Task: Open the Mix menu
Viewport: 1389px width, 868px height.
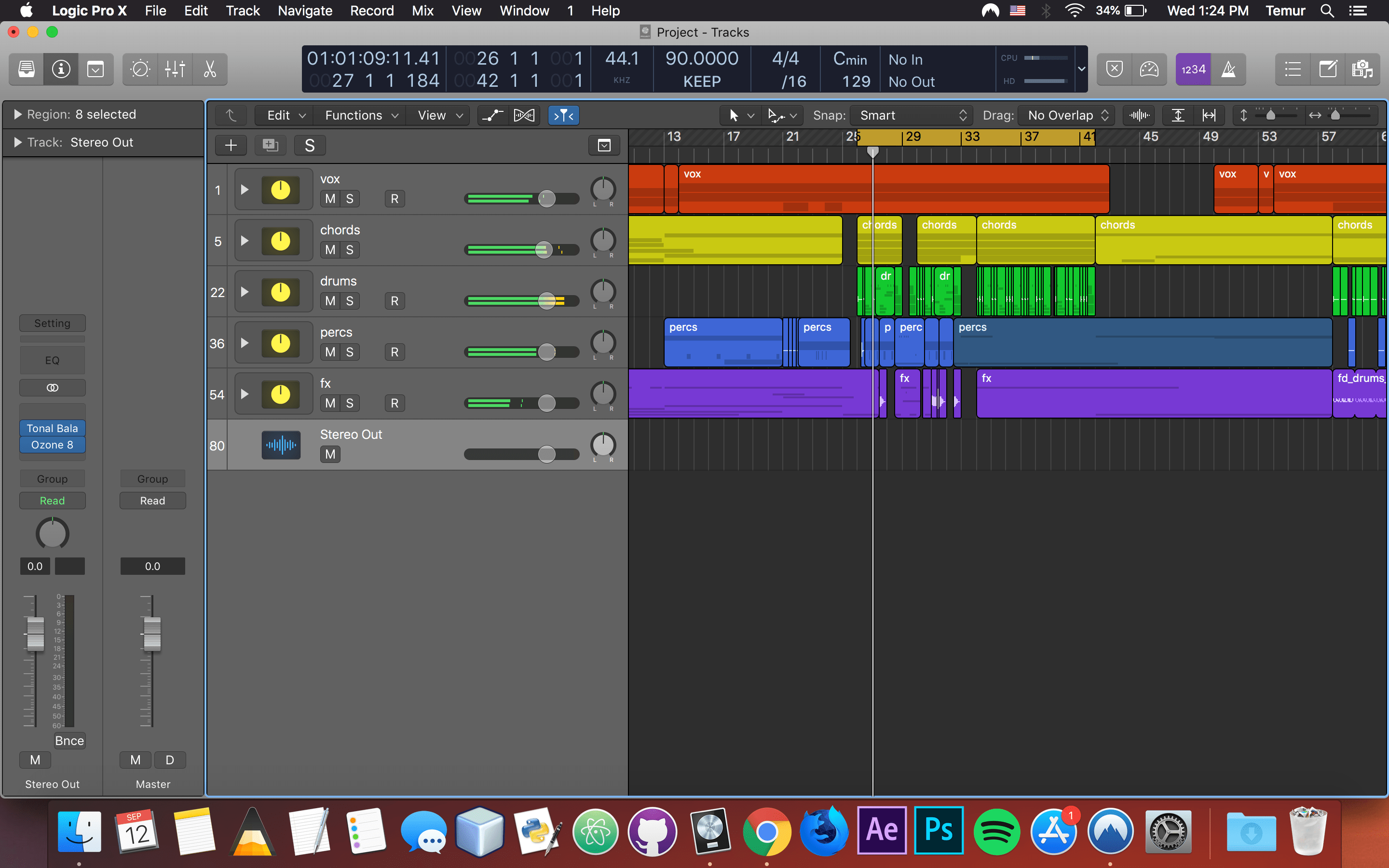Action: click(422, 10)
